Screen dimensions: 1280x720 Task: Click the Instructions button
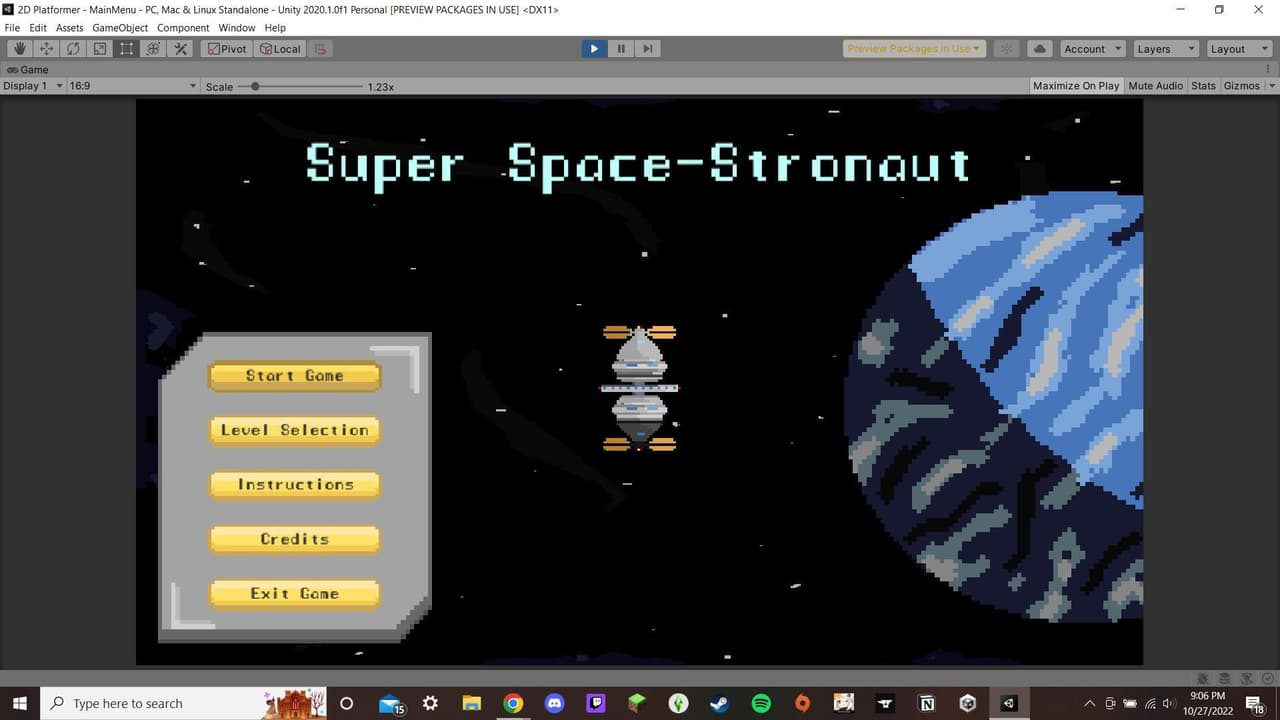pos(294,485)
